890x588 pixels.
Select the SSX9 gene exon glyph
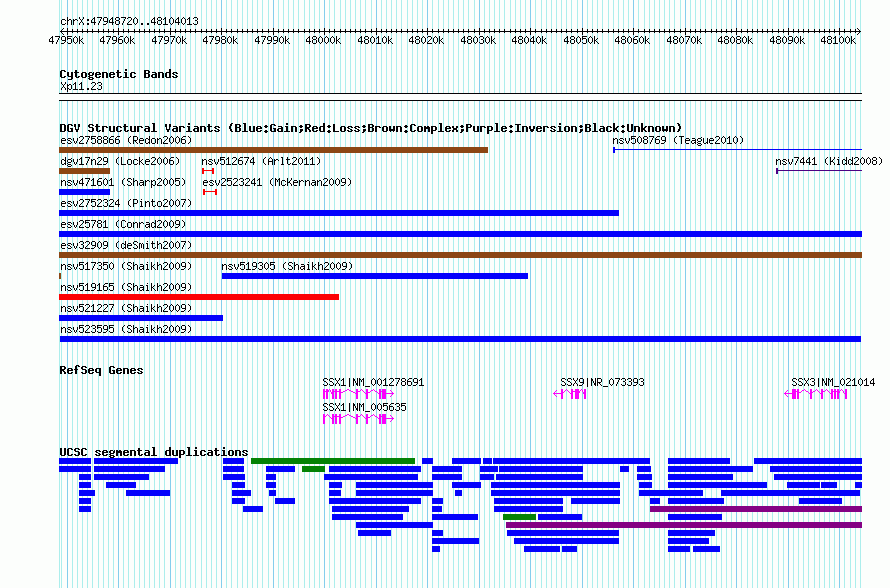570,394
